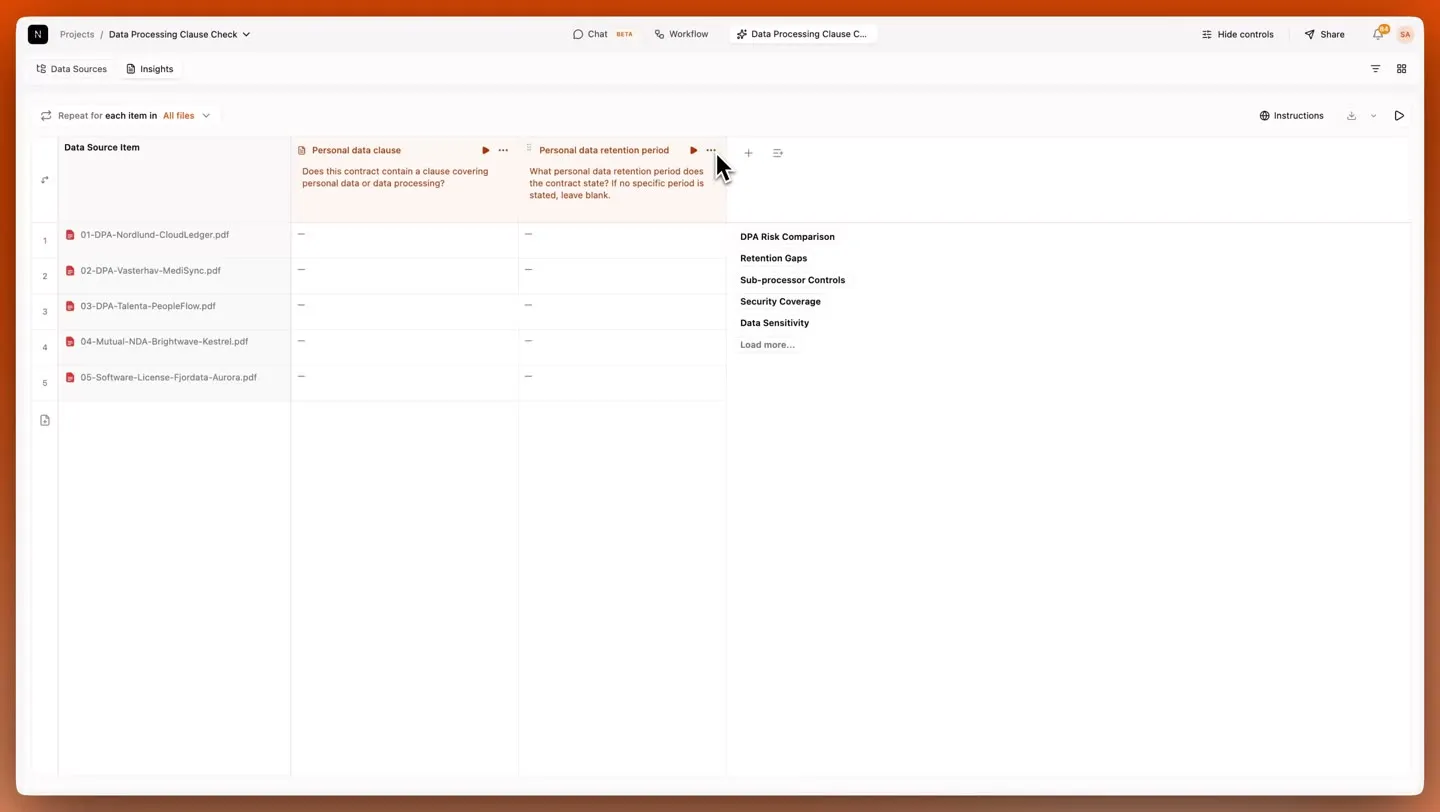Click the Personal data clause question text

(395, 177)
